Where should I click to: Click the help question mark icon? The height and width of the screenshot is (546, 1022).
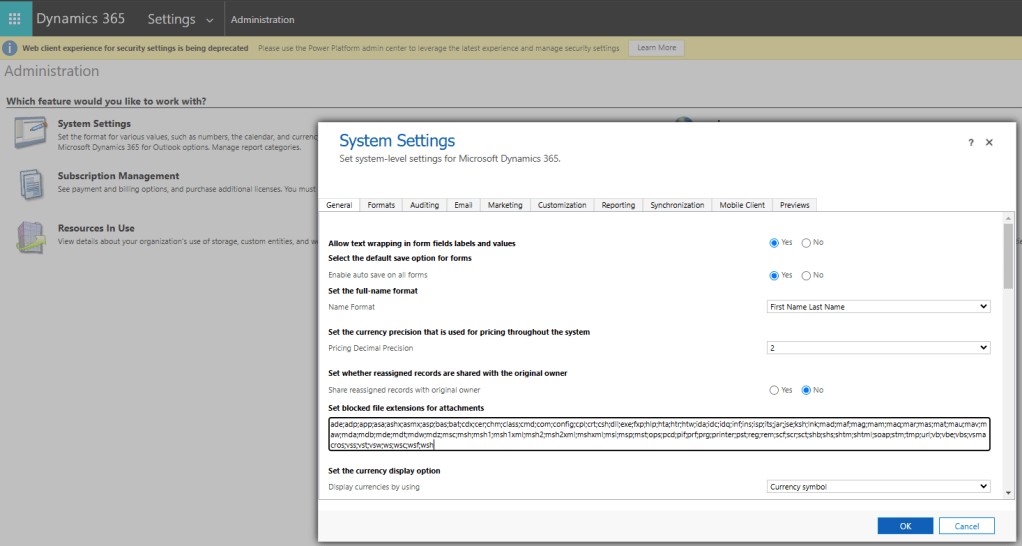coord(970,143)
